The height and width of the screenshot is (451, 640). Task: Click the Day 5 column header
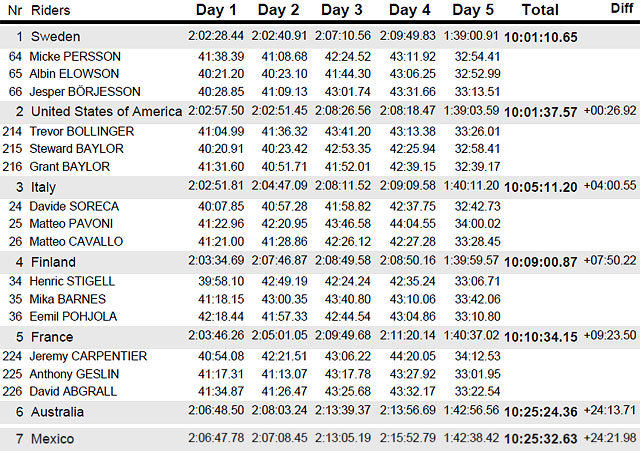pyautogui.click(x=473, y=10)
